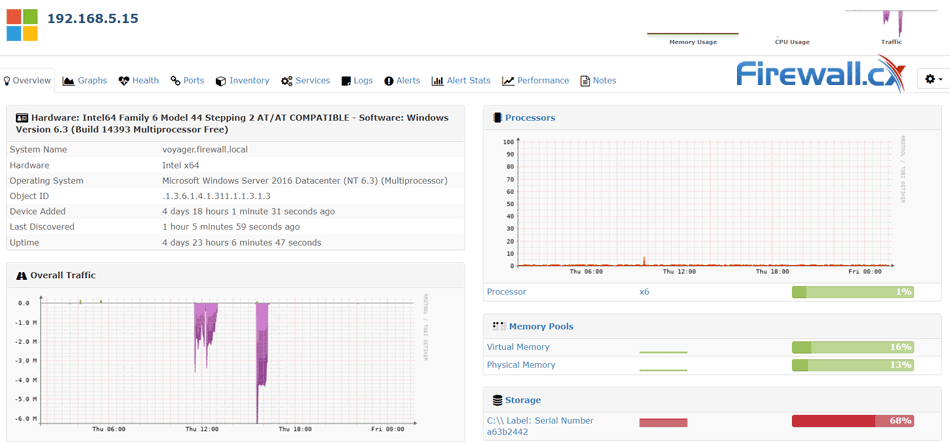950x443 pixels.
Task: Click the line chart icon beside Performance
Action: 508,81
